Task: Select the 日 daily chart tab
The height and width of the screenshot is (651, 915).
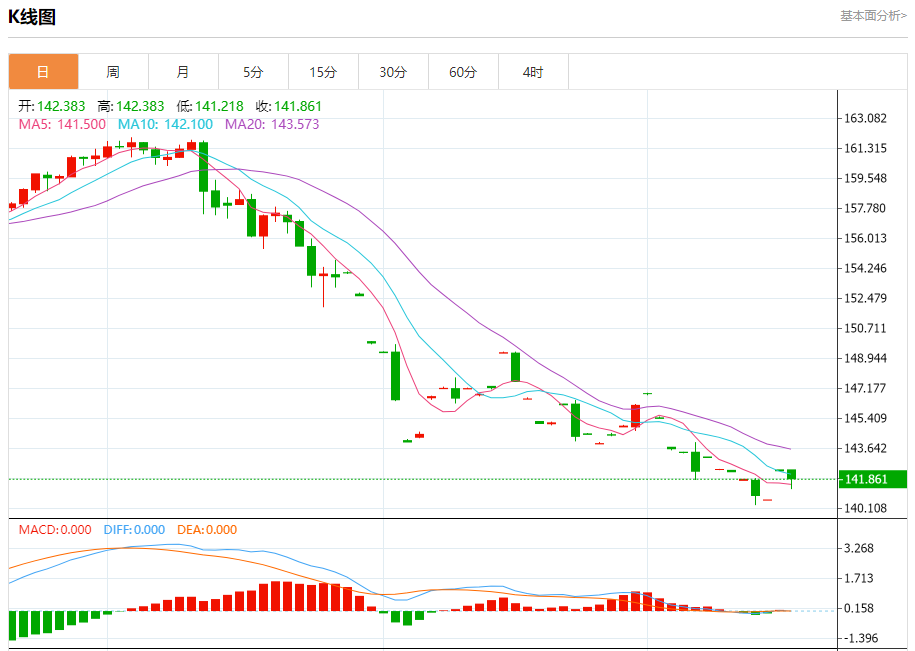Action: (43, 72)
